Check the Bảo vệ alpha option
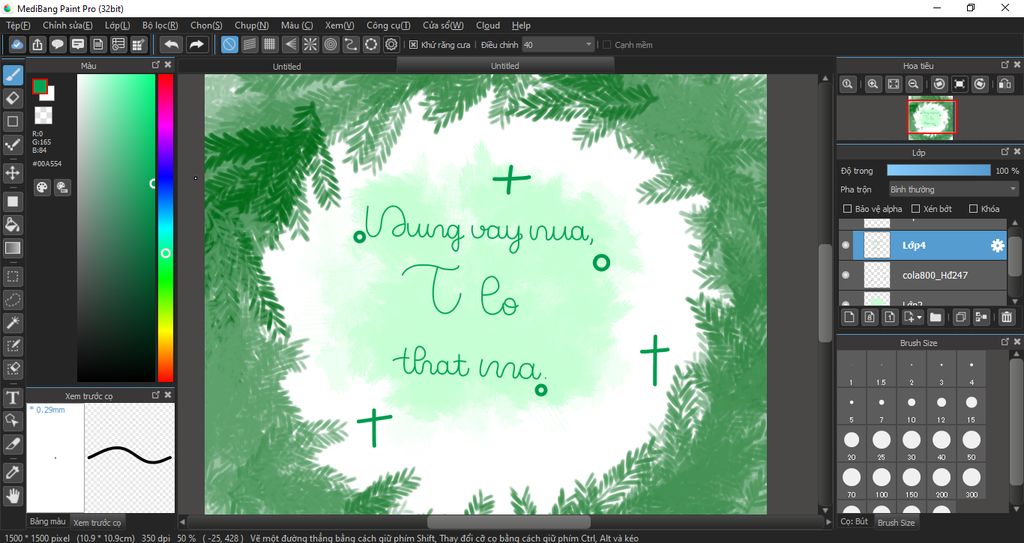The height and width of the screenshot is (543, 1024). click(847, 209)
